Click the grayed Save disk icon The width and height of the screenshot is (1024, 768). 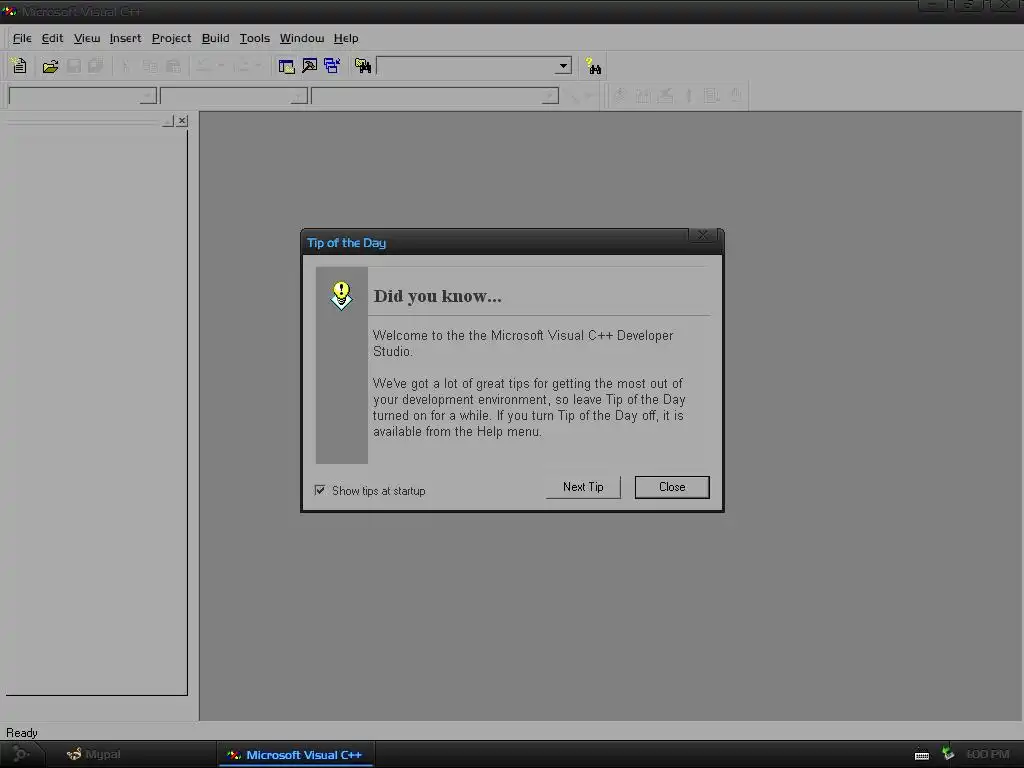tap(74, 66)
